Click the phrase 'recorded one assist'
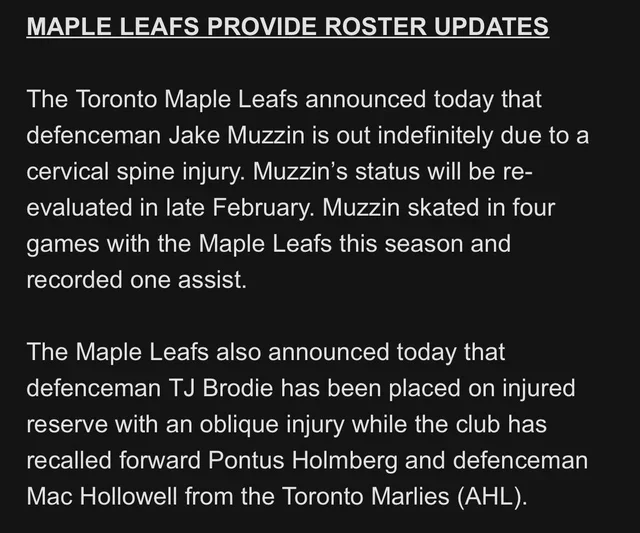 coord(136,280)
